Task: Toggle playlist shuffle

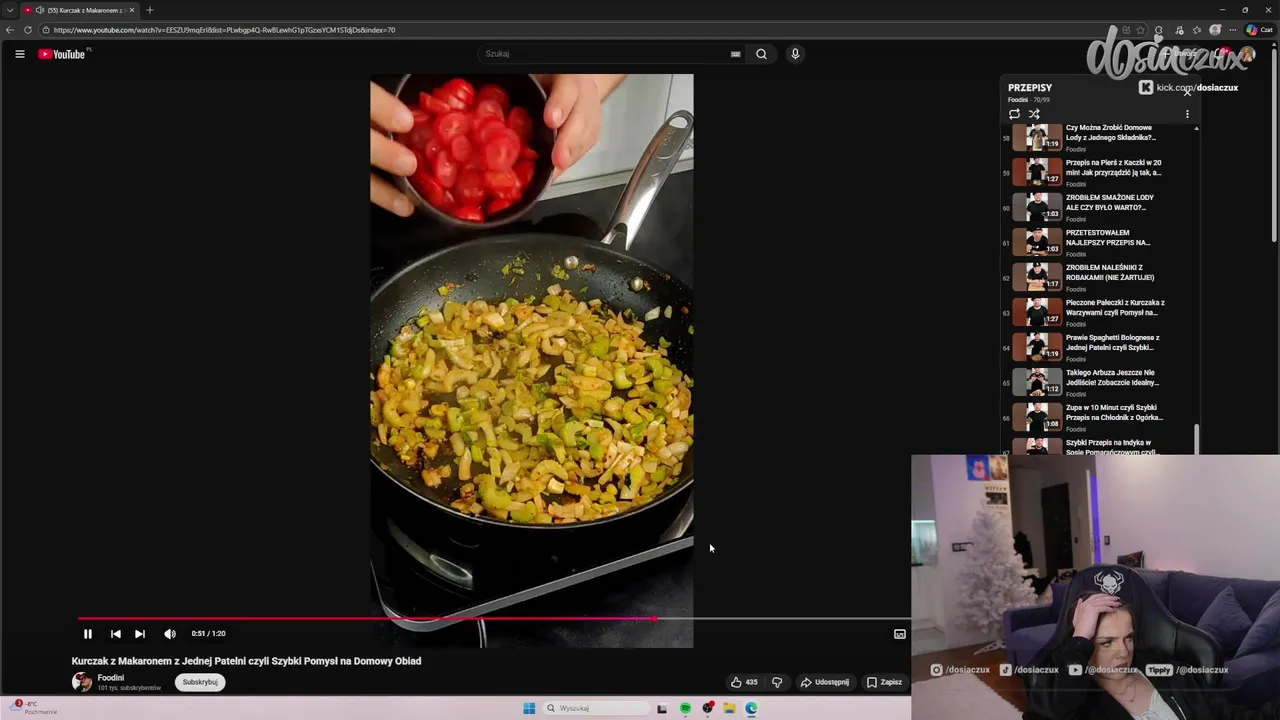Action: (x=1034, y=114)
